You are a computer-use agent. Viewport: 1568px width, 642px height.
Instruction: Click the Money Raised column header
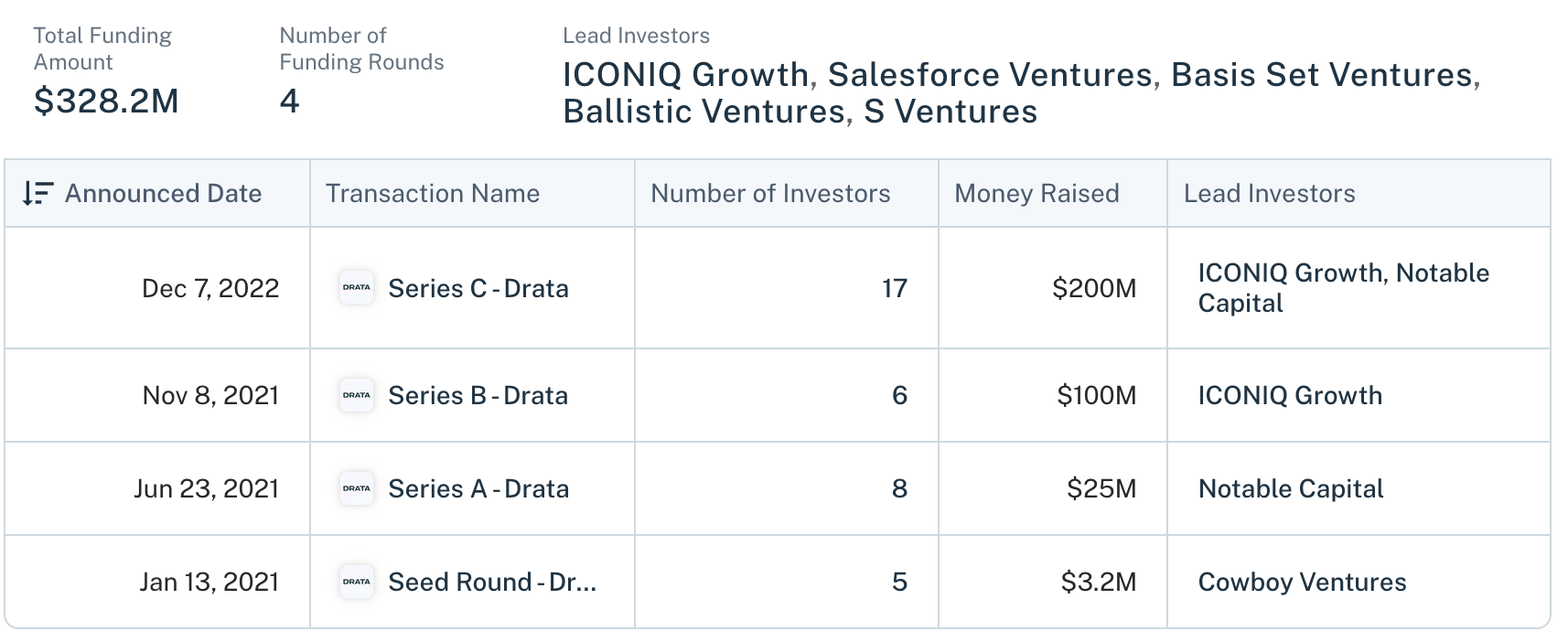click(x=1036, y=194)
